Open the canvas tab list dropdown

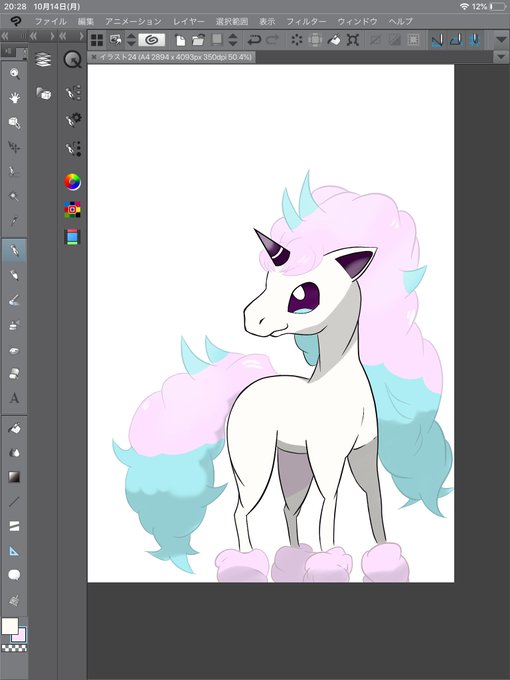point(501,57)
